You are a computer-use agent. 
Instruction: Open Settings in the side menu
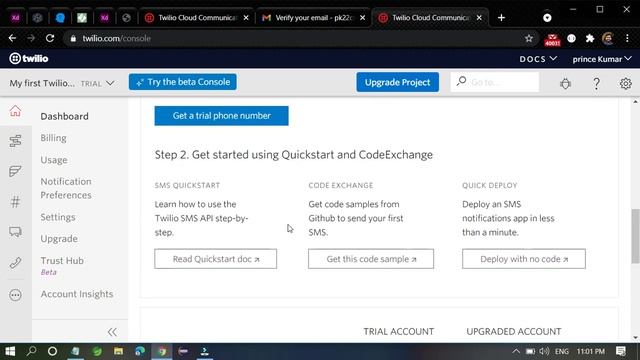tap(58, 217)
